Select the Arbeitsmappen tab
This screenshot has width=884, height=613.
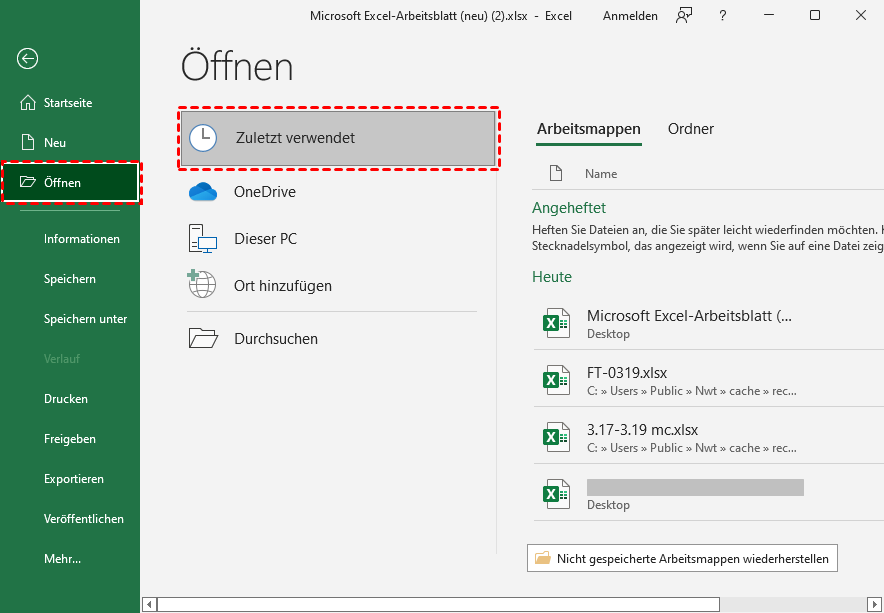589,129
